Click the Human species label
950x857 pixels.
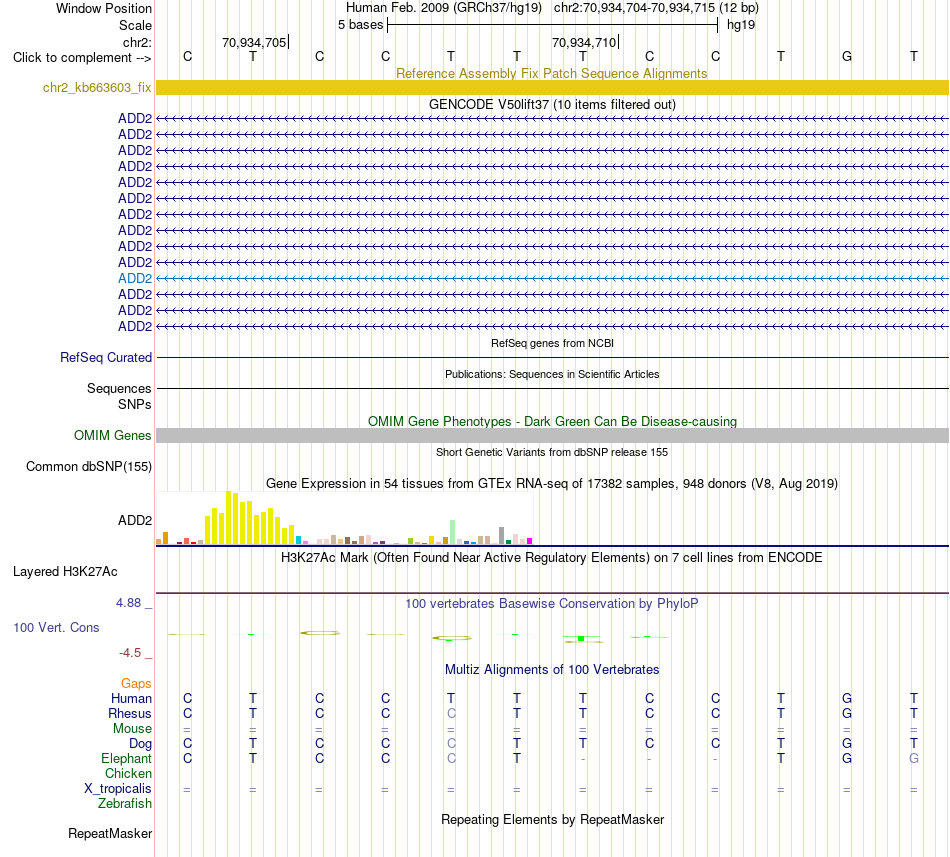coord(131,698)
